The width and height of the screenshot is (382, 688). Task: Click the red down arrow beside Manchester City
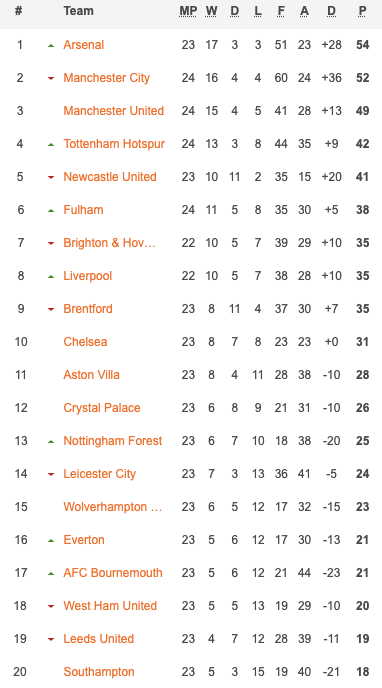[51, 79]
